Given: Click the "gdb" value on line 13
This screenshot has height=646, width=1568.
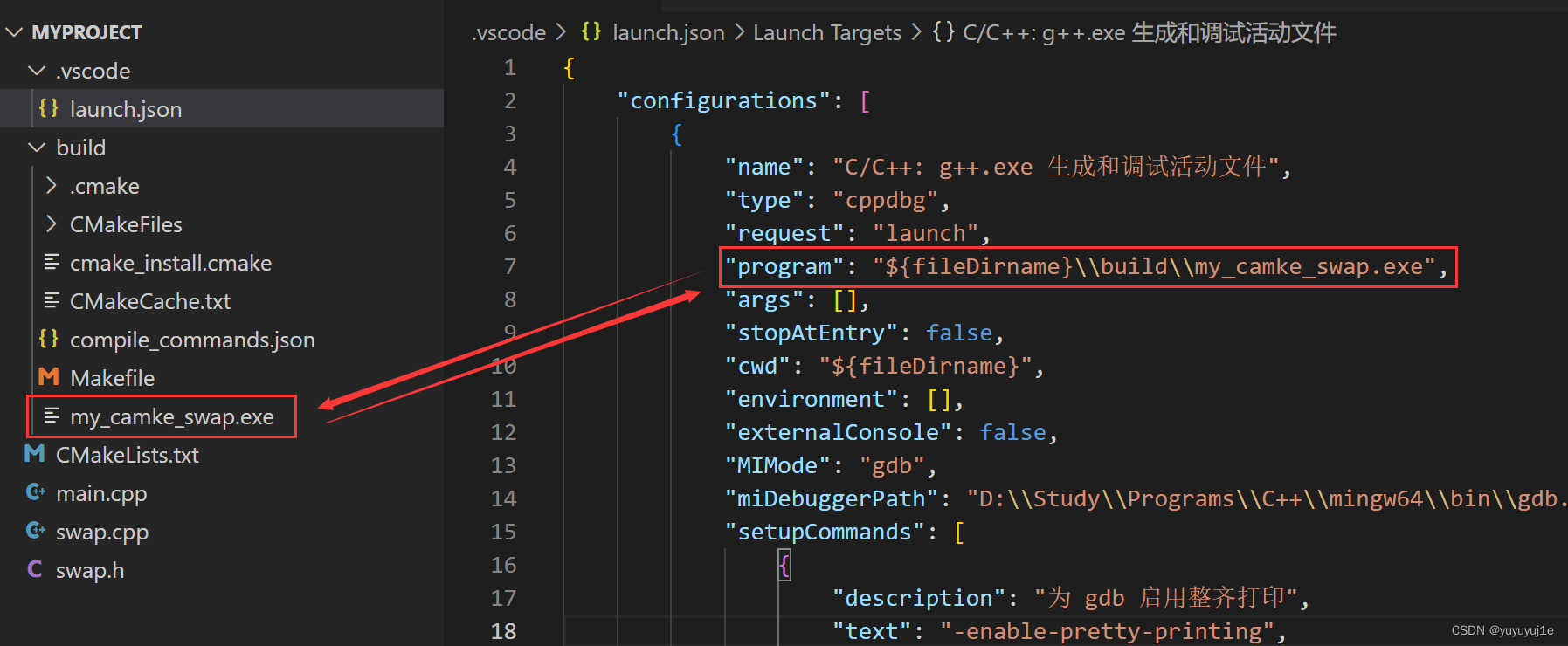Looking at the screenshot, I should [x=892, y=465].
